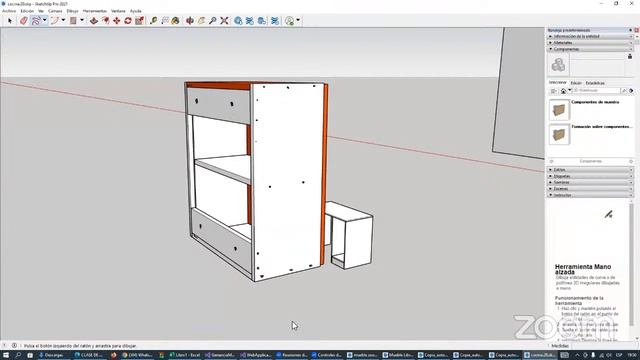
Task: Open the account icon dropdown arrow
Action: [298, 20]
